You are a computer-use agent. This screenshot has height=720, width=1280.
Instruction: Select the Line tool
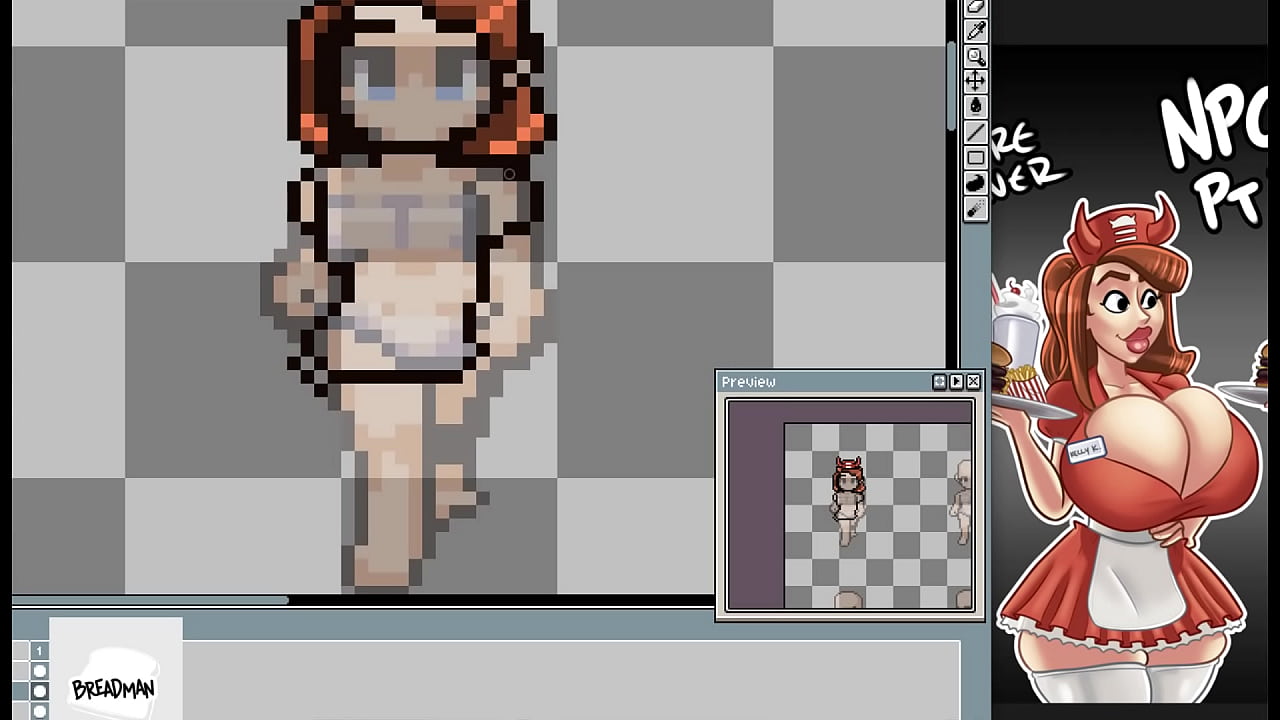click(976, 133)
